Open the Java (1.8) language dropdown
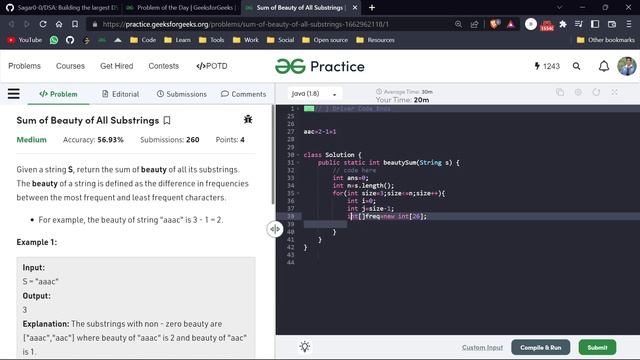 (314, 94)
